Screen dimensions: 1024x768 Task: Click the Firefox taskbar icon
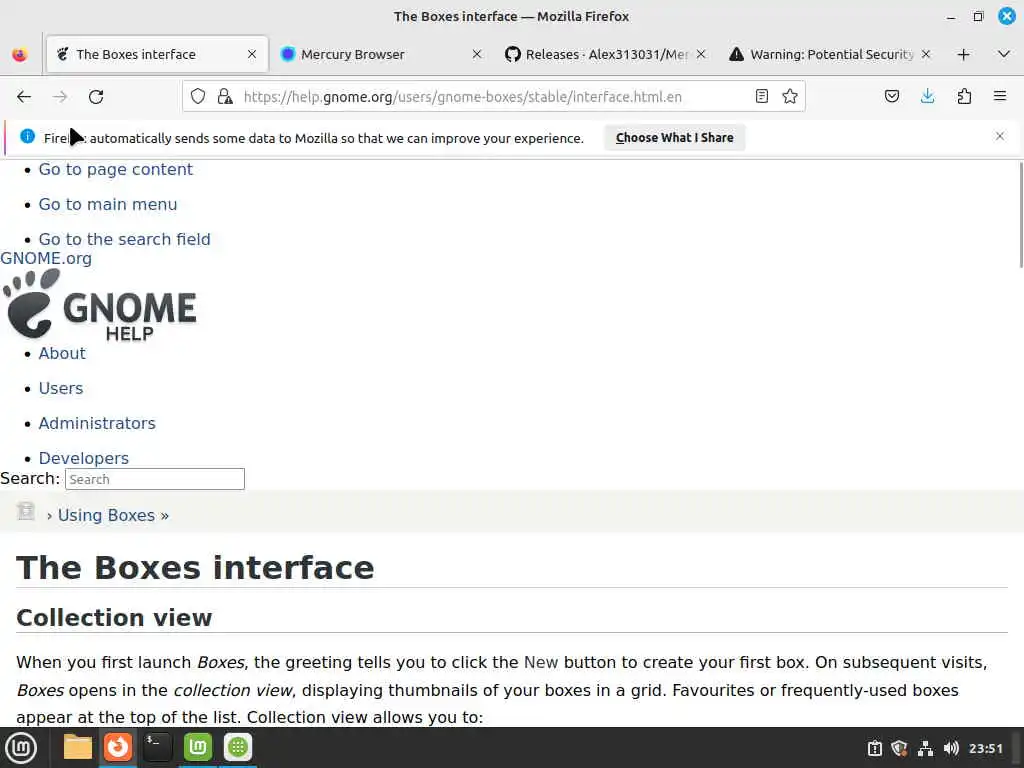point(118,747)
